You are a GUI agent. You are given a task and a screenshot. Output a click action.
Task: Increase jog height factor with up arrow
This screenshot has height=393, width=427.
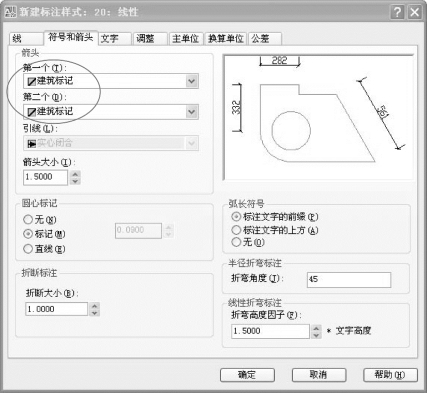(x=316, y=328)
